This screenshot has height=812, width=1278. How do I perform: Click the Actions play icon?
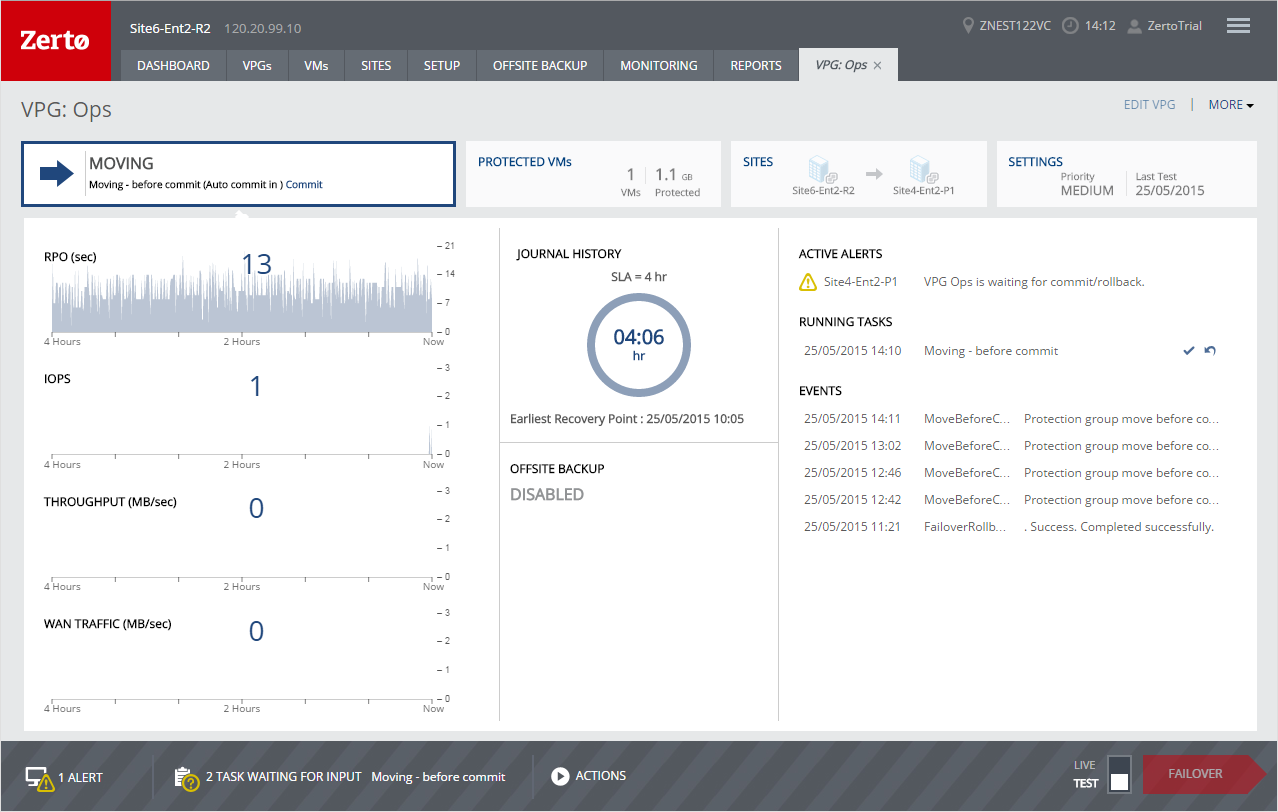[560, 776]
